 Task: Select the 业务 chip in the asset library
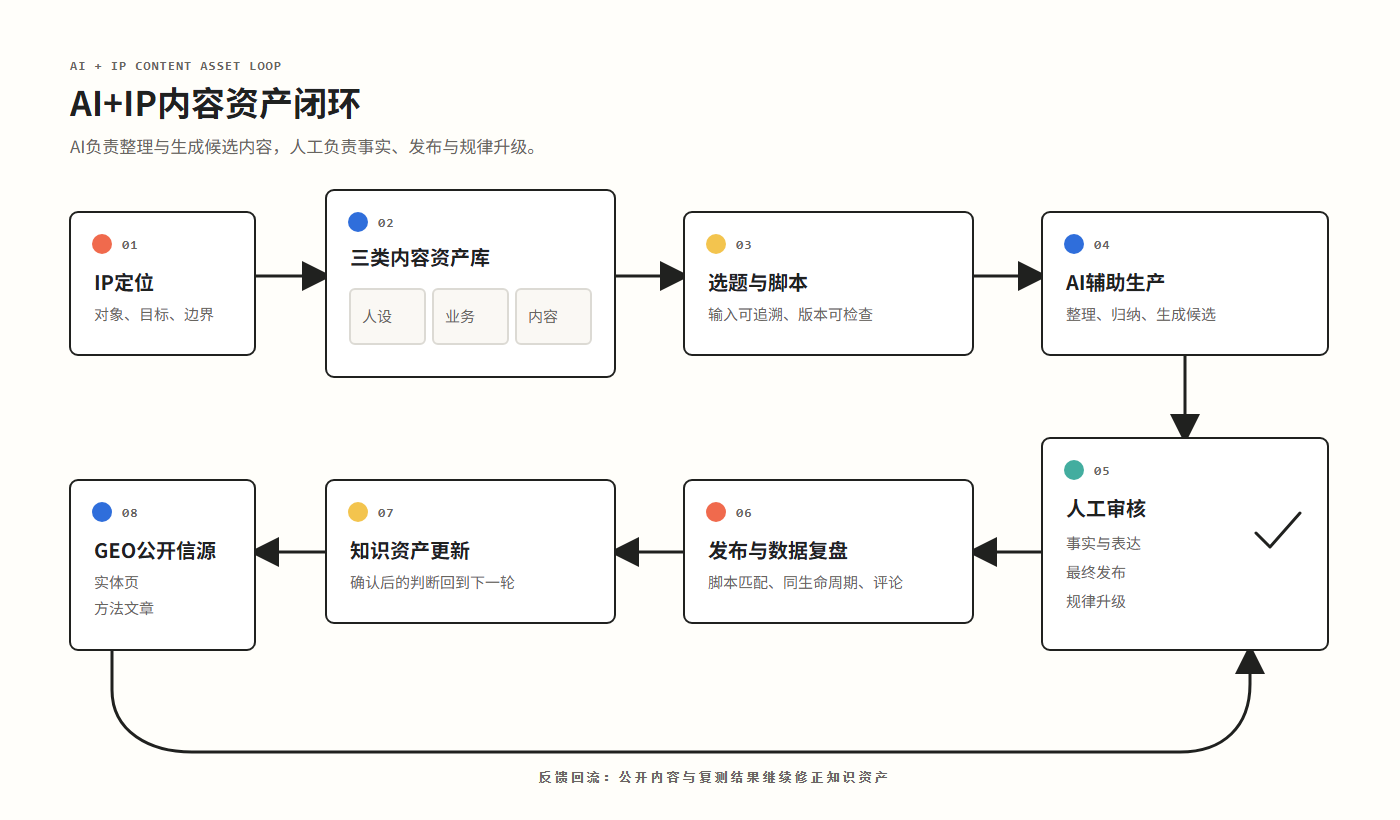click(x=471, y=316)
